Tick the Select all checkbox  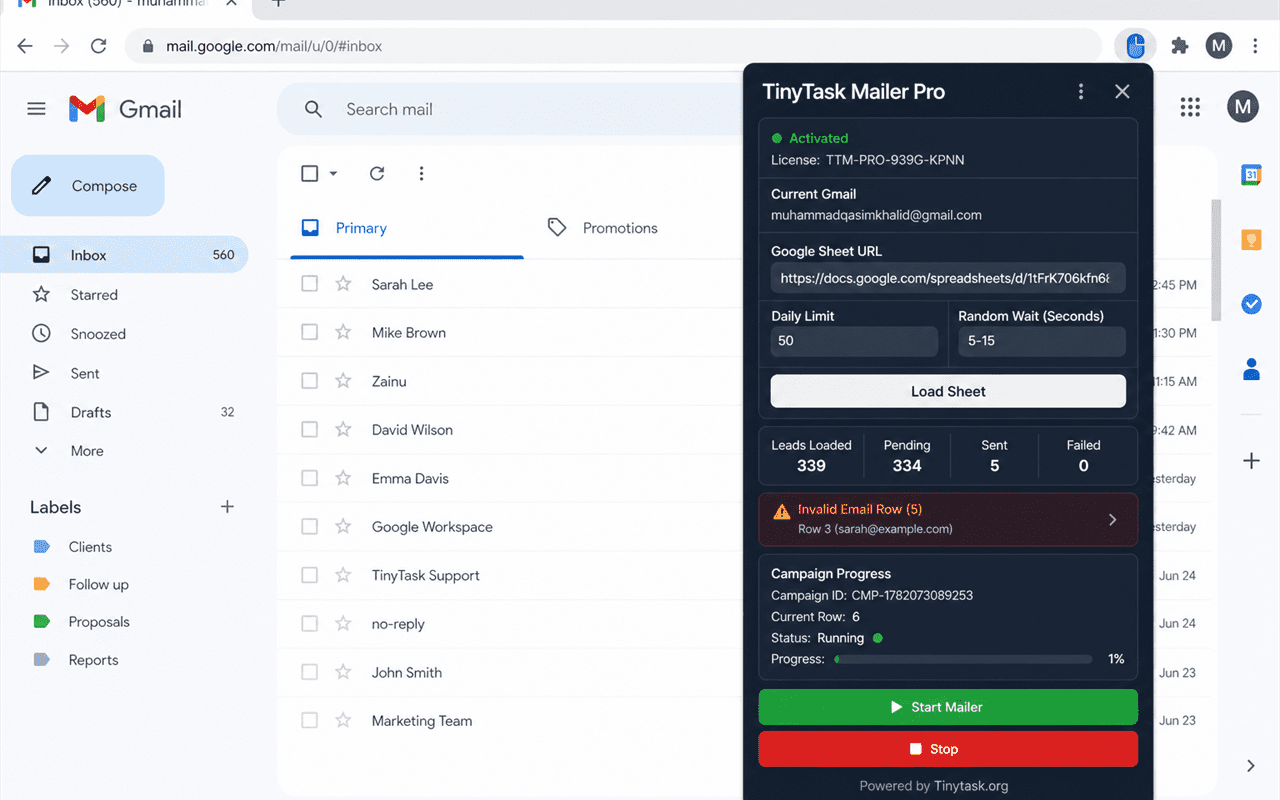310,174
